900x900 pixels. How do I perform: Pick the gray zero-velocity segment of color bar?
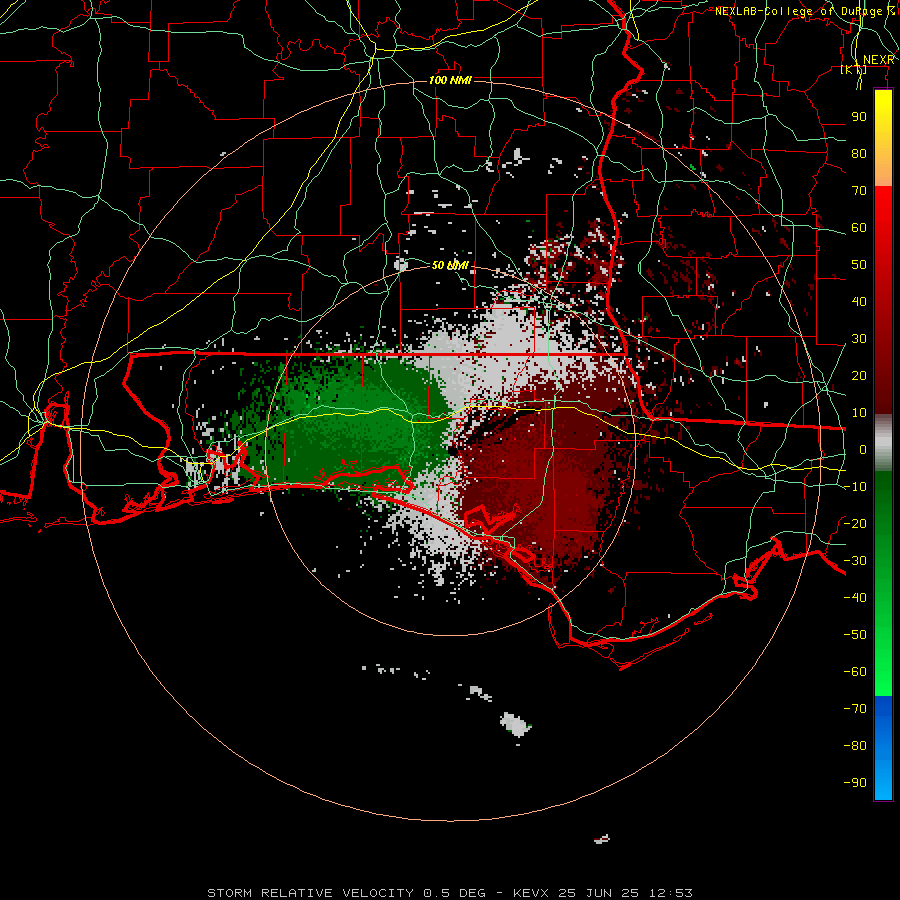(883, 443)
